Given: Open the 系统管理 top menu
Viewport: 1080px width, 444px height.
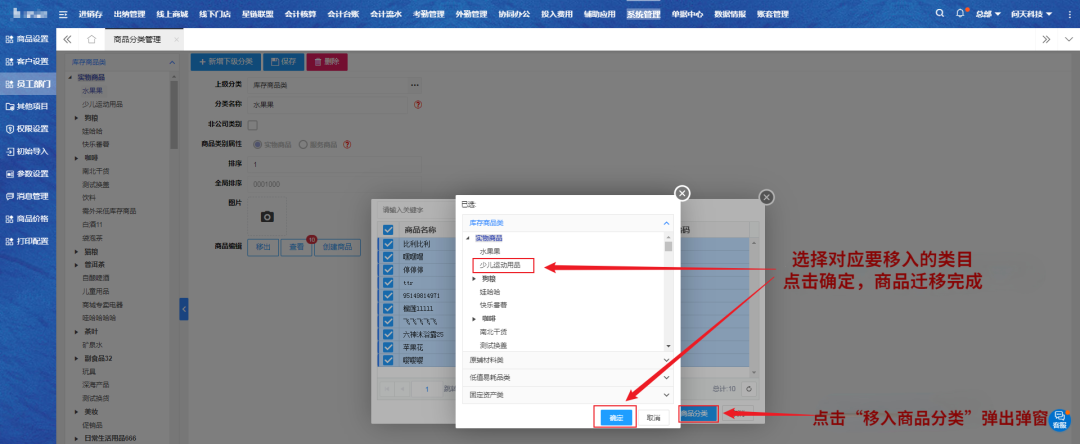Looking at the screenshot, I should coord(643,14).
